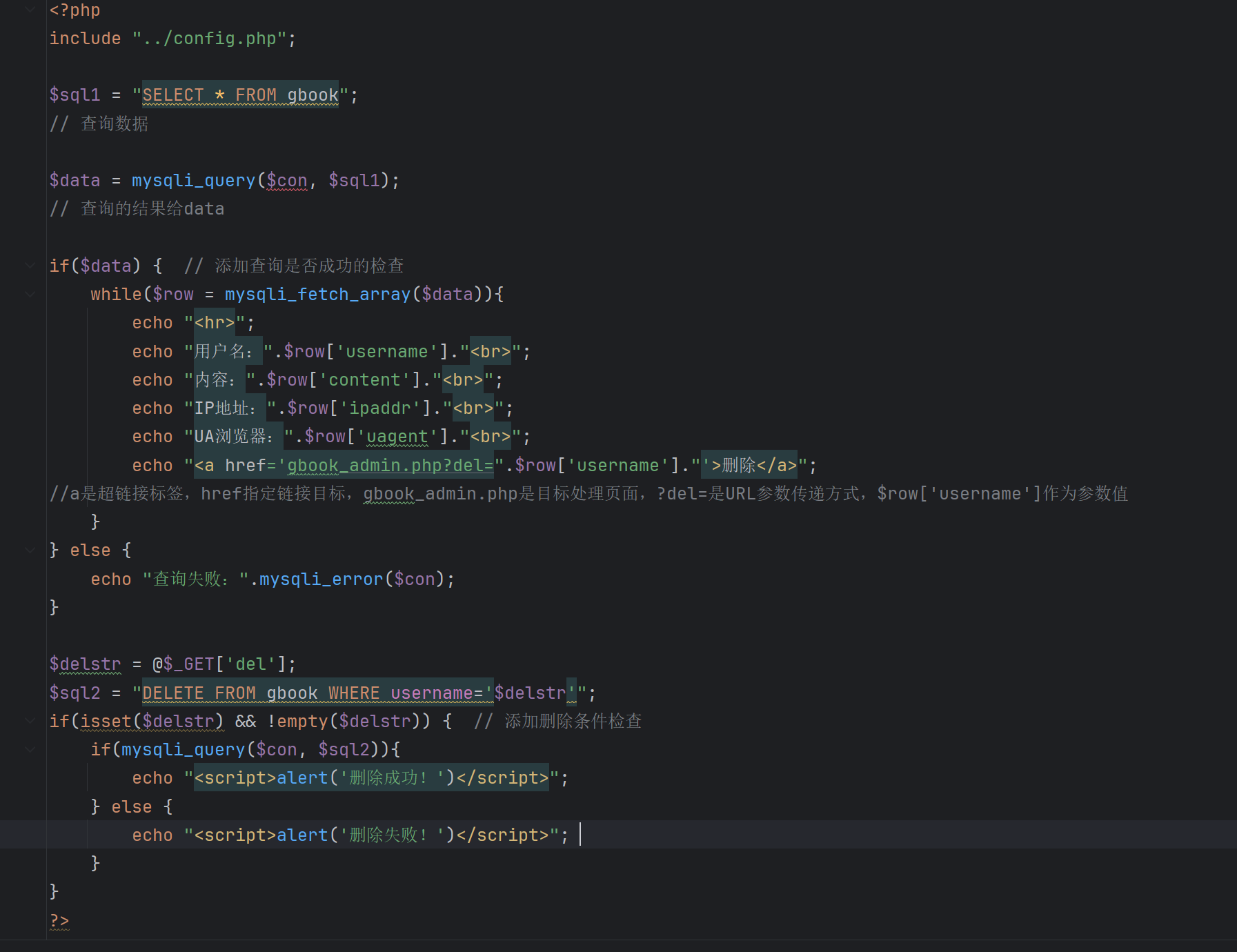Viewport: 1237px width, 952px height.
Task: Click the "$sql1" variable starting the SELECT line
Action: [x=75, y=95]
